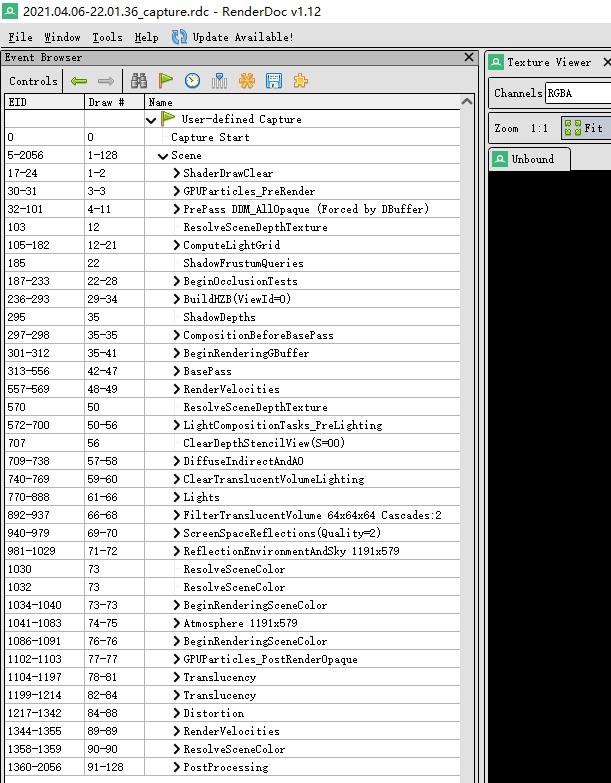The width and height of the screenshot is (611, 783).
Task: Collapse the Scene node
Action: pos(163,156)
